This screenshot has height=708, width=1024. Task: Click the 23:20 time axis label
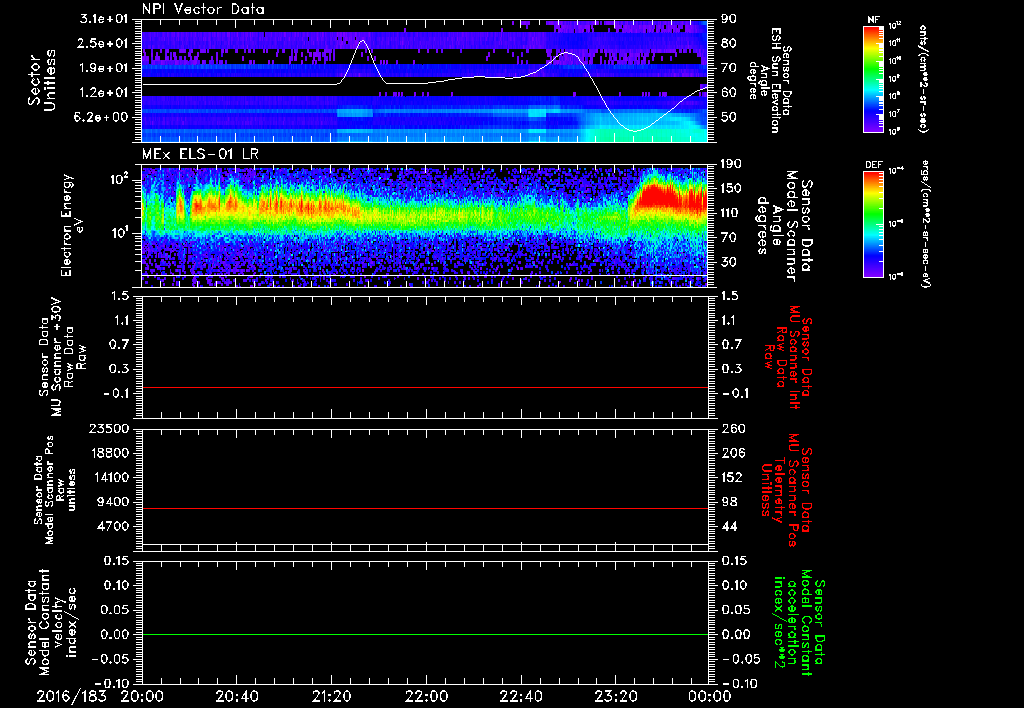click(x=615, y=696)
